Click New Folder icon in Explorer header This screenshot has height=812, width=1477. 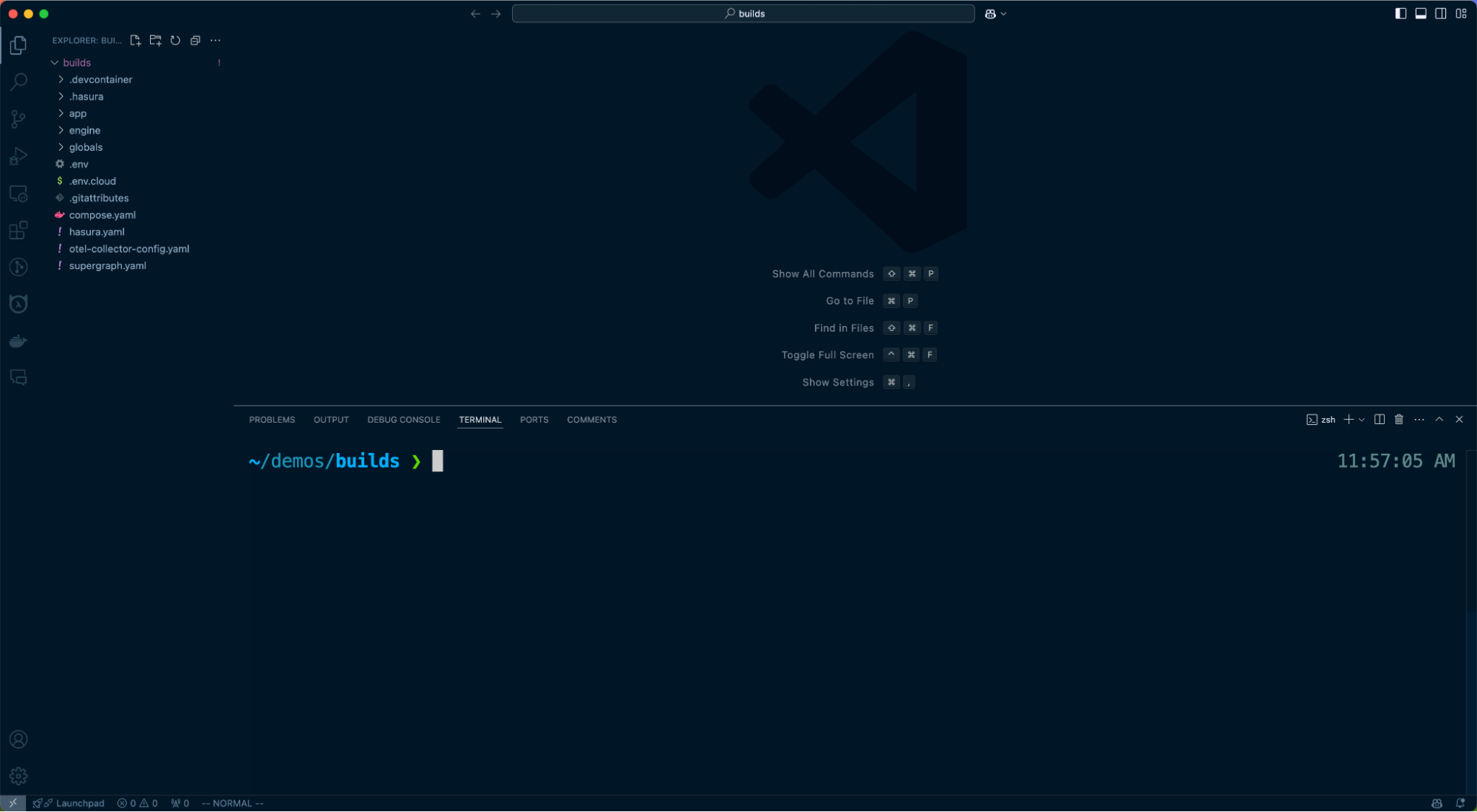(155, 41)
